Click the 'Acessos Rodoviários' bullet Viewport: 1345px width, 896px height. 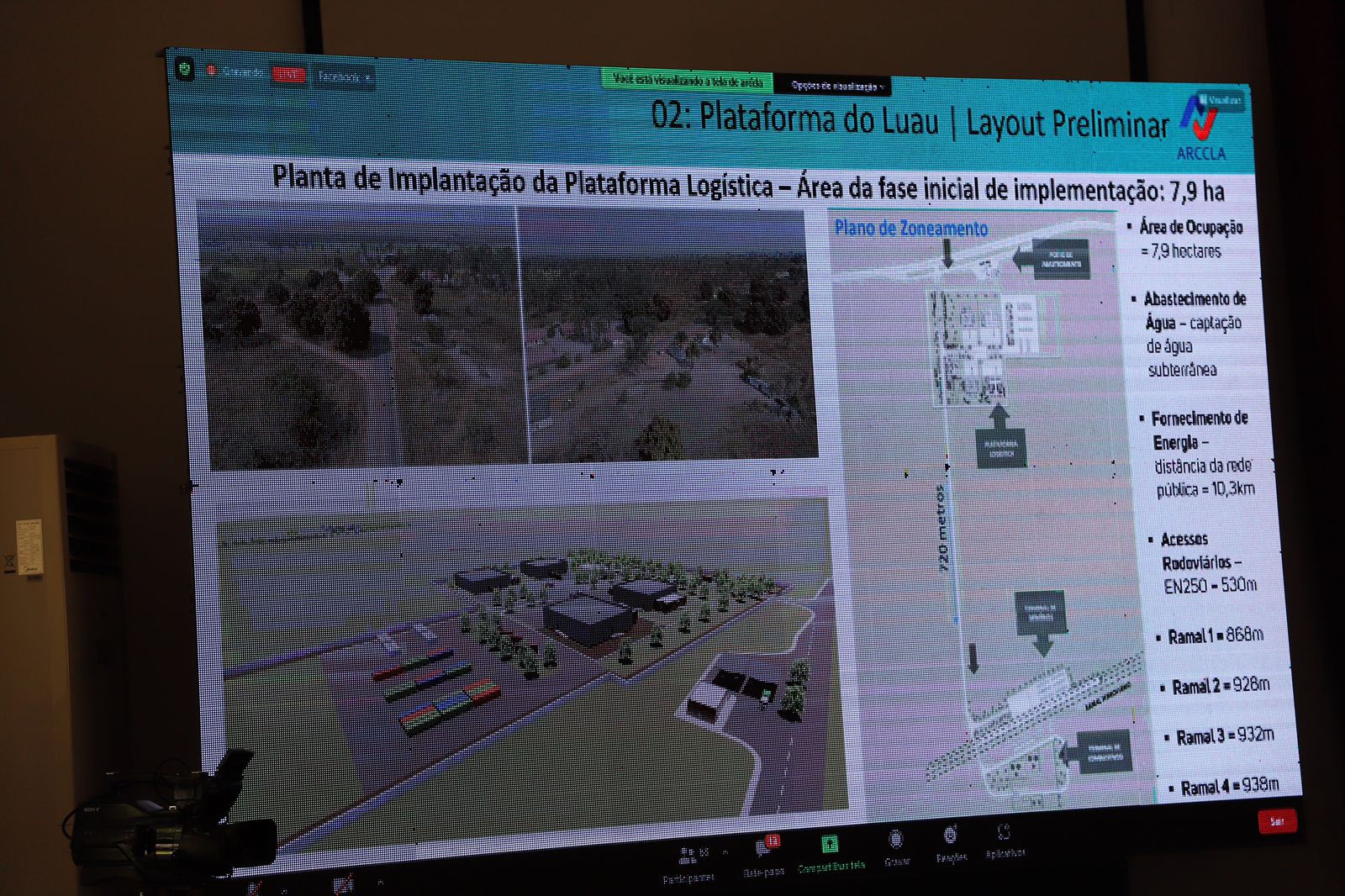click(x=1203, y=562)
